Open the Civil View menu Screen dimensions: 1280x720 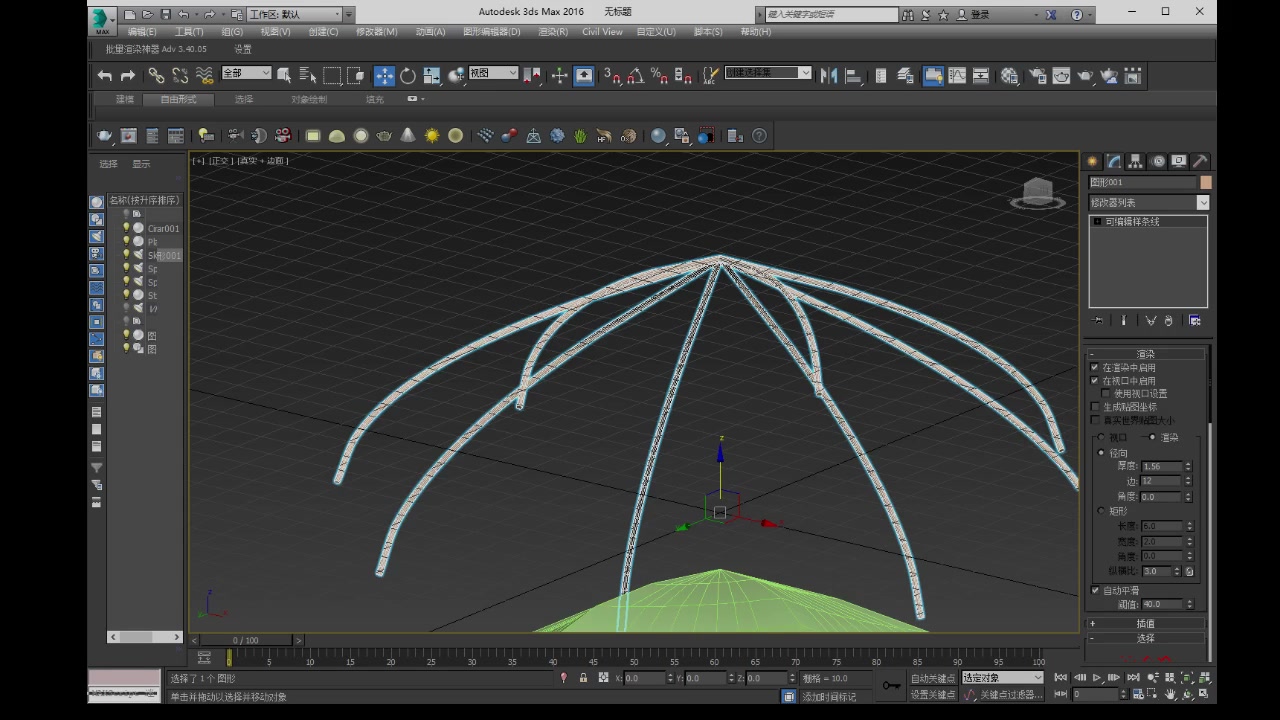coord(602,32)
